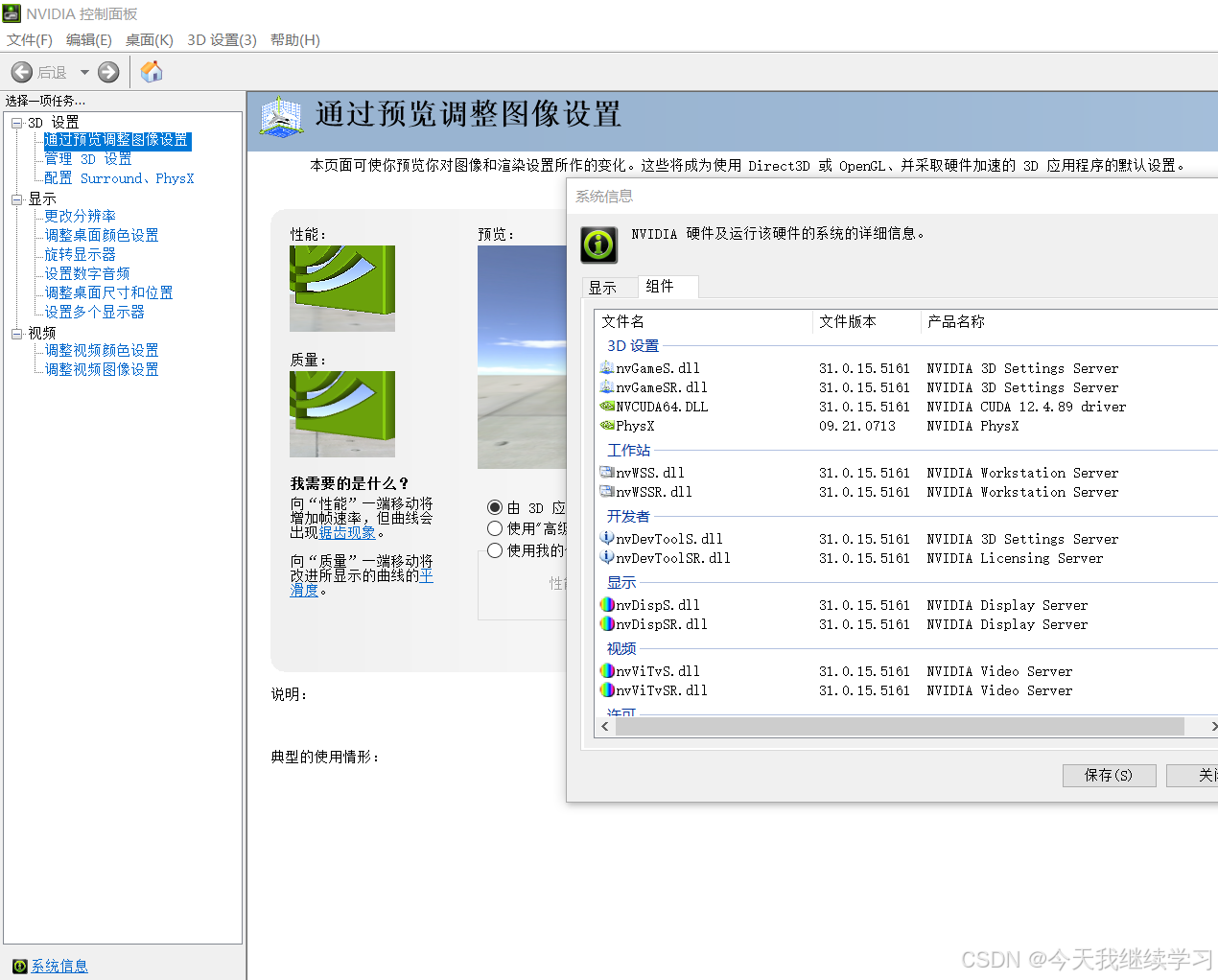This screenshot has height=980, width=1218.
Task: Open the 桌面(K) menu
Action: 150,40
